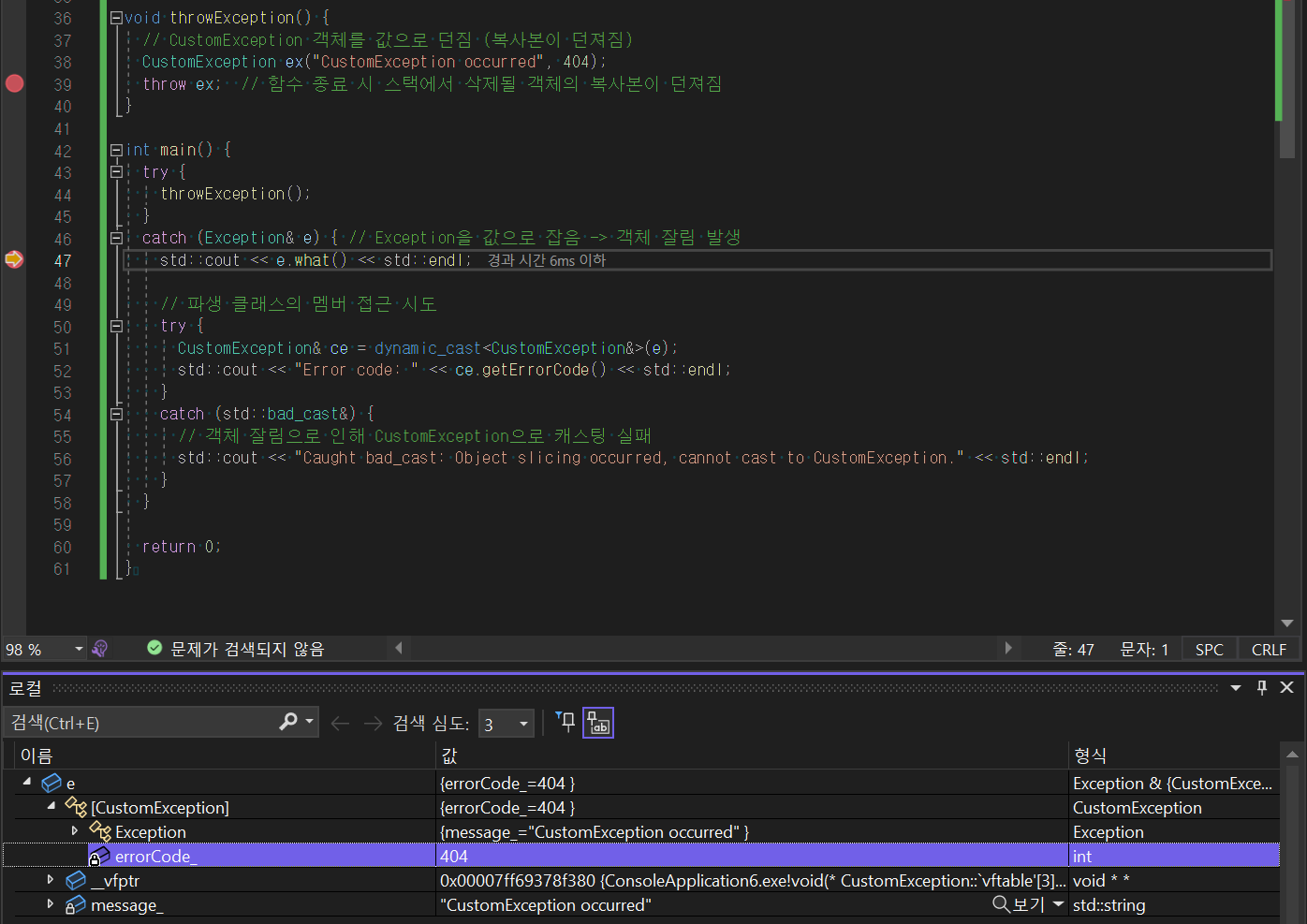Click the 경과 시간 6ms 이하 perf tip
The height and width of the screenshot is (924, 1307).
(x=547, y=260)
